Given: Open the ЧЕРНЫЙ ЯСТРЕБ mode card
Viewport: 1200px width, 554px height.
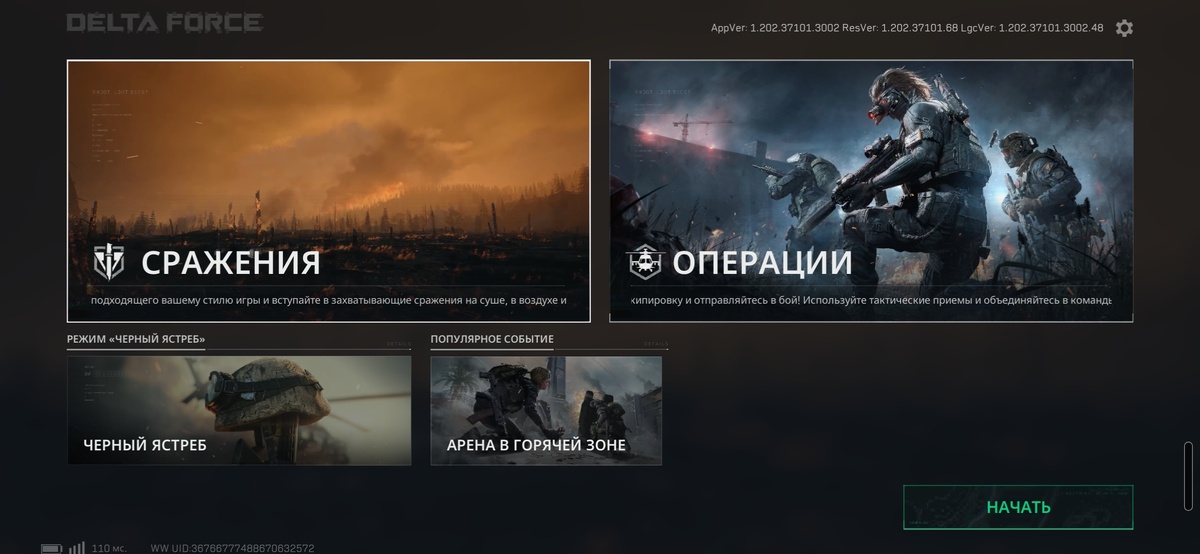Looking at the screenshot, I should click(239, 410).
